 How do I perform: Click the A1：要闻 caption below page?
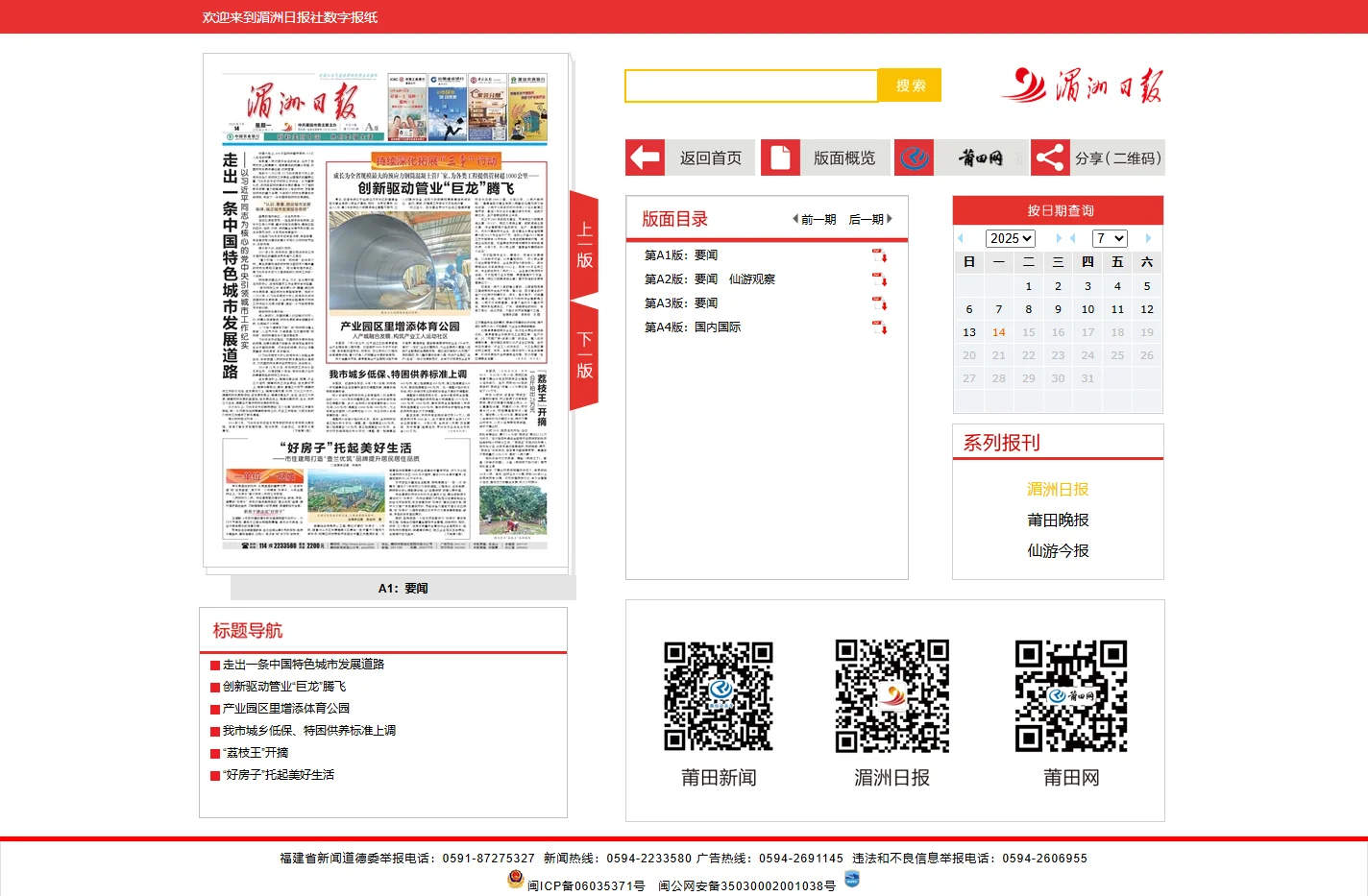[403, 589]
